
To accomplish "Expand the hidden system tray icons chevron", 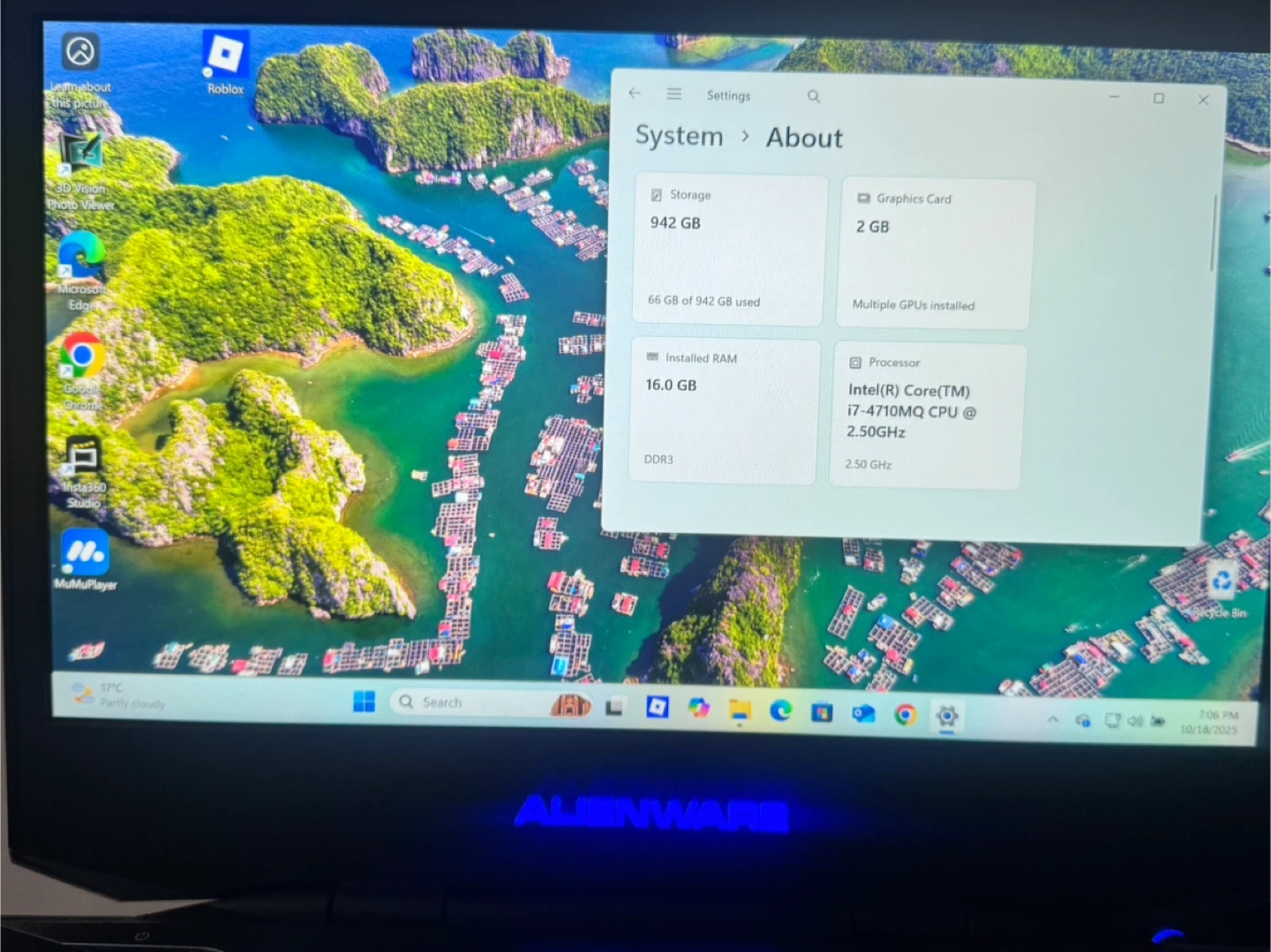I will 1052,720.
